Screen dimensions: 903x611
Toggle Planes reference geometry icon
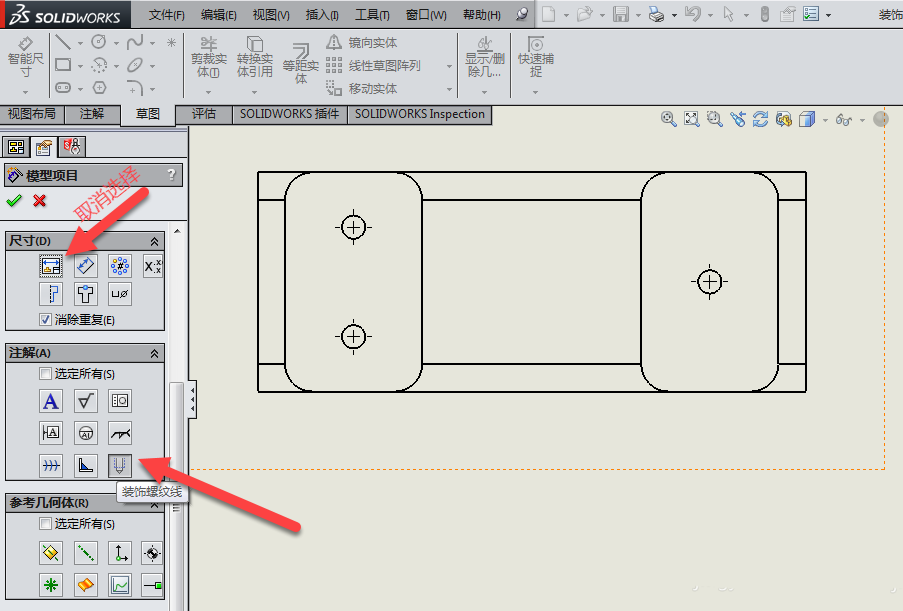51,553
